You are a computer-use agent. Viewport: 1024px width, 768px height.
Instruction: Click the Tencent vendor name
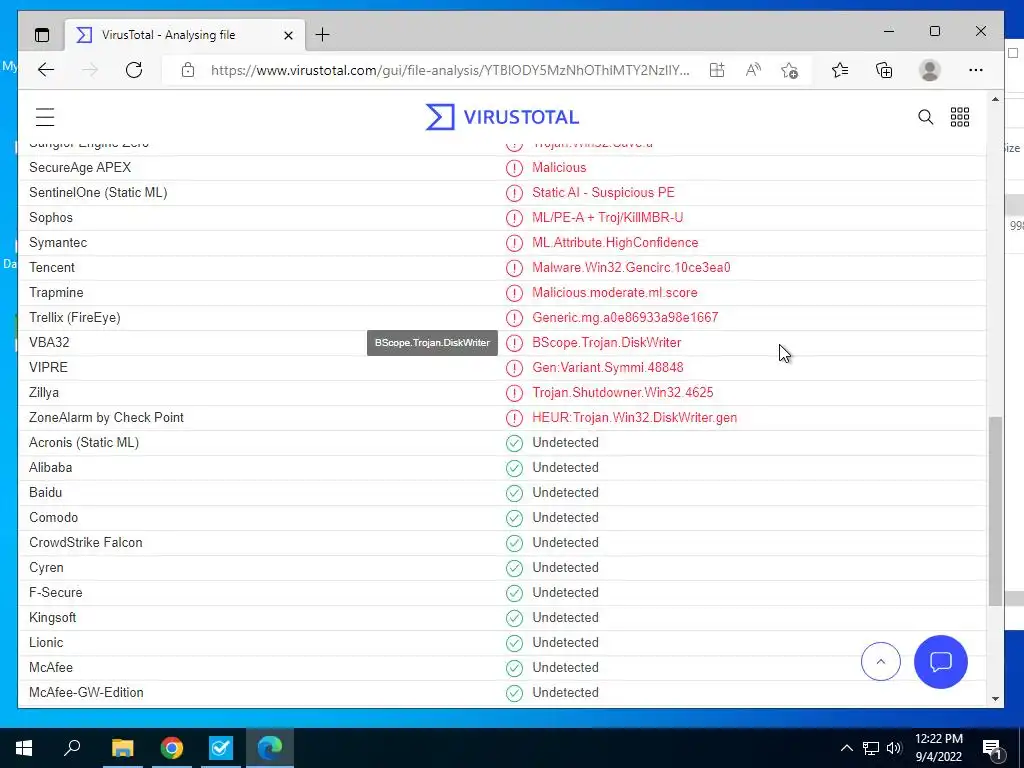click(52, 267)
